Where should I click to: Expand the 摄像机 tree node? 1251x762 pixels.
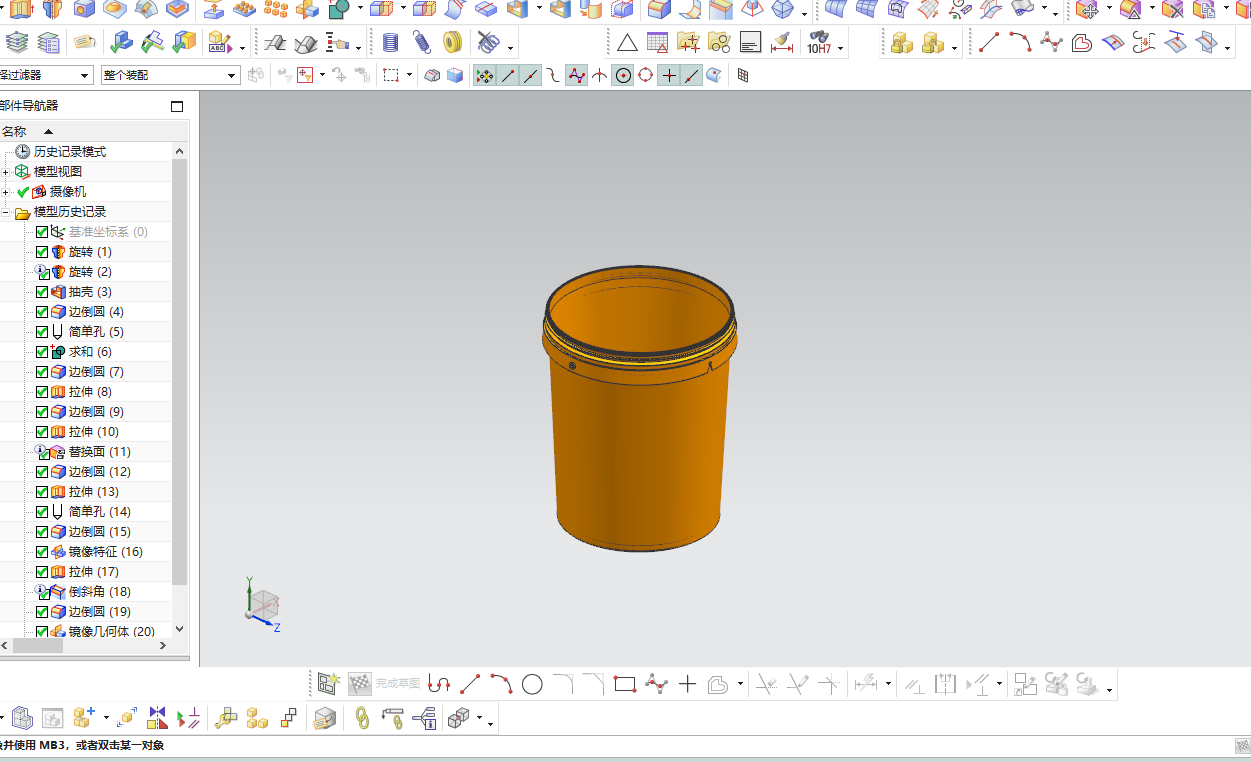(6, 192)
